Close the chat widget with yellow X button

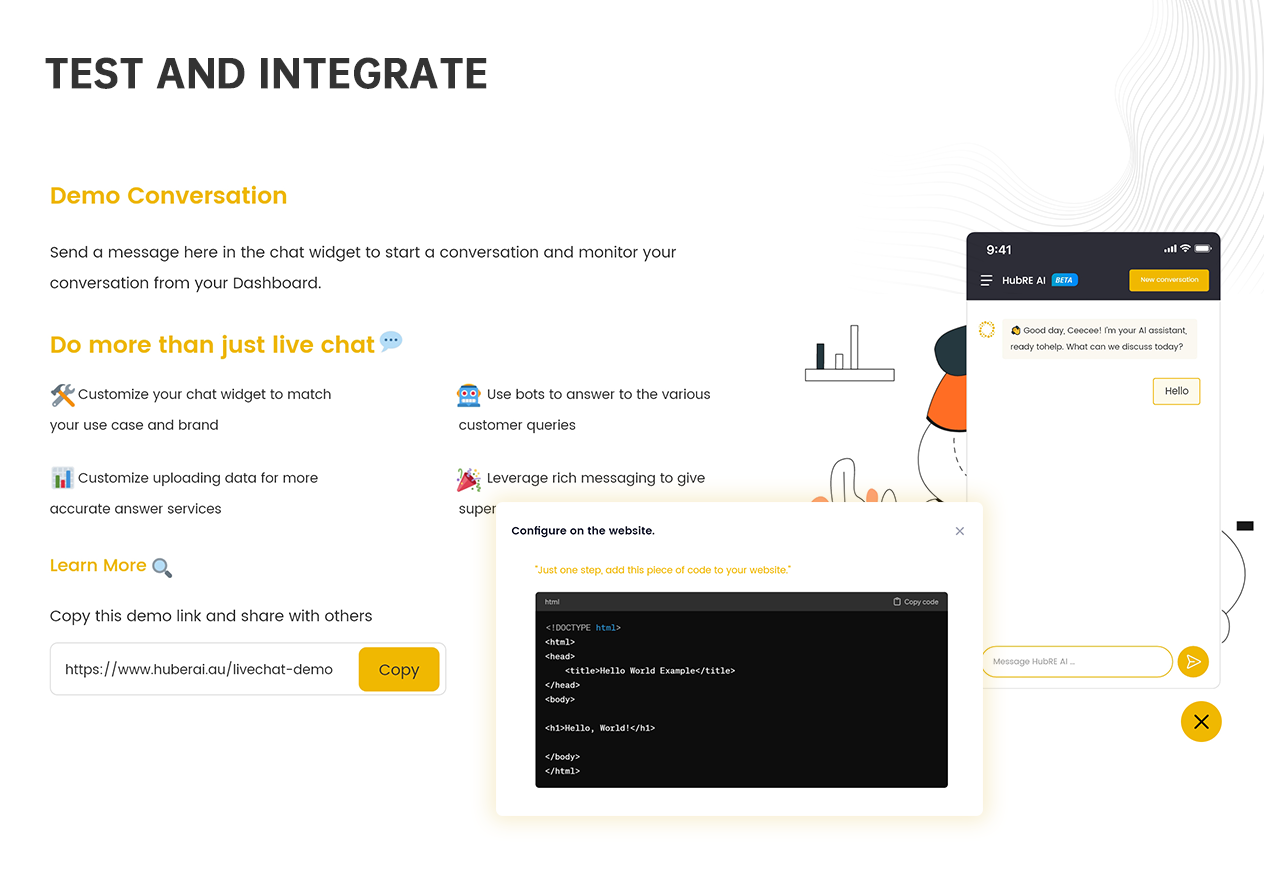coord(1201,722)
